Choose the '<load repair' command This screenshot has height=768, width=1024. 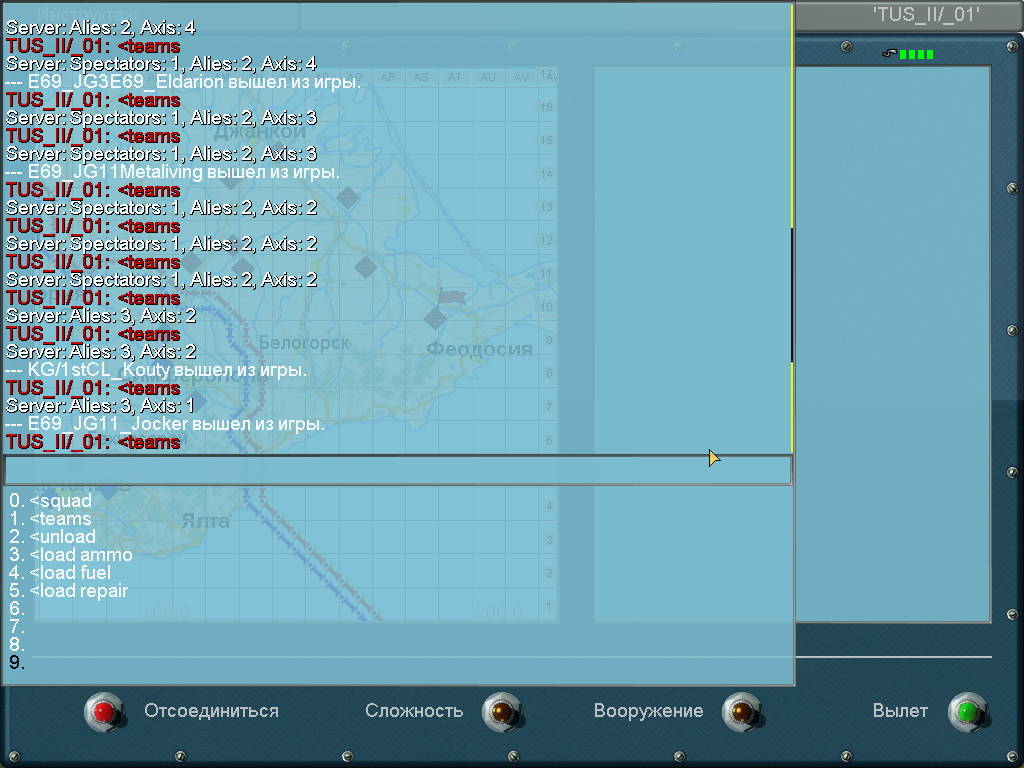point(78,591)
